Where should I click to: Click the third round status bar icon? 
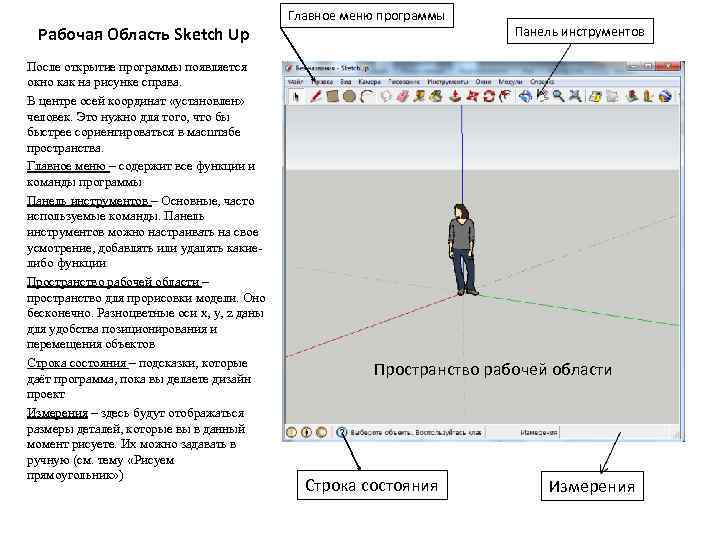(322, 432)
